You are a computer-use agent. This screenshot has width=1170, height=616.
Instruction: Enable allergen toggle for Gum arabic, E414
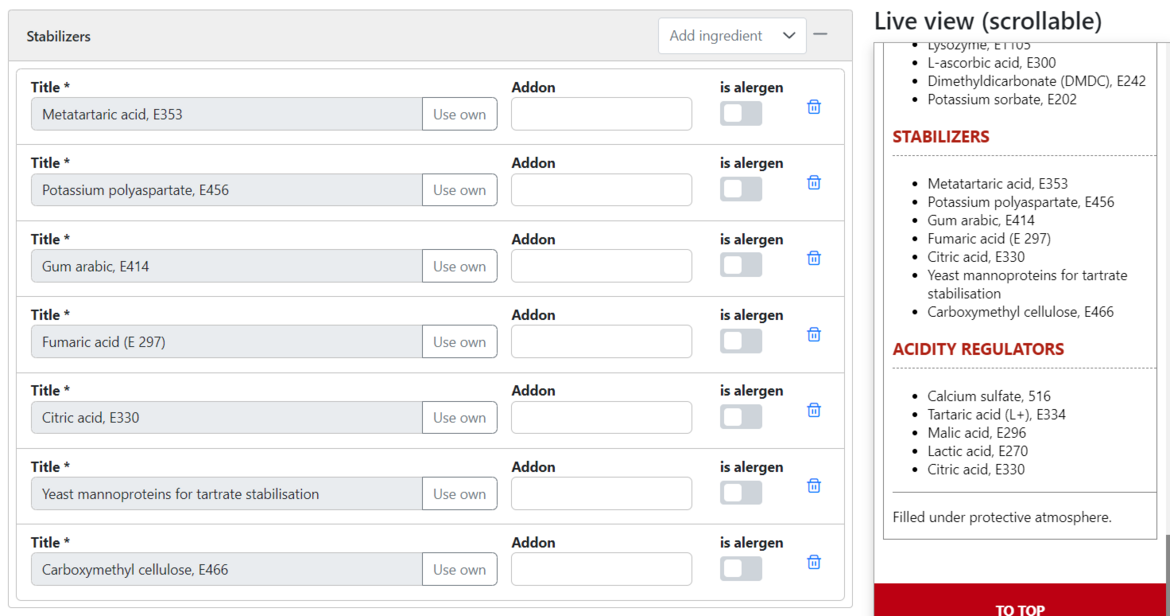741,266
